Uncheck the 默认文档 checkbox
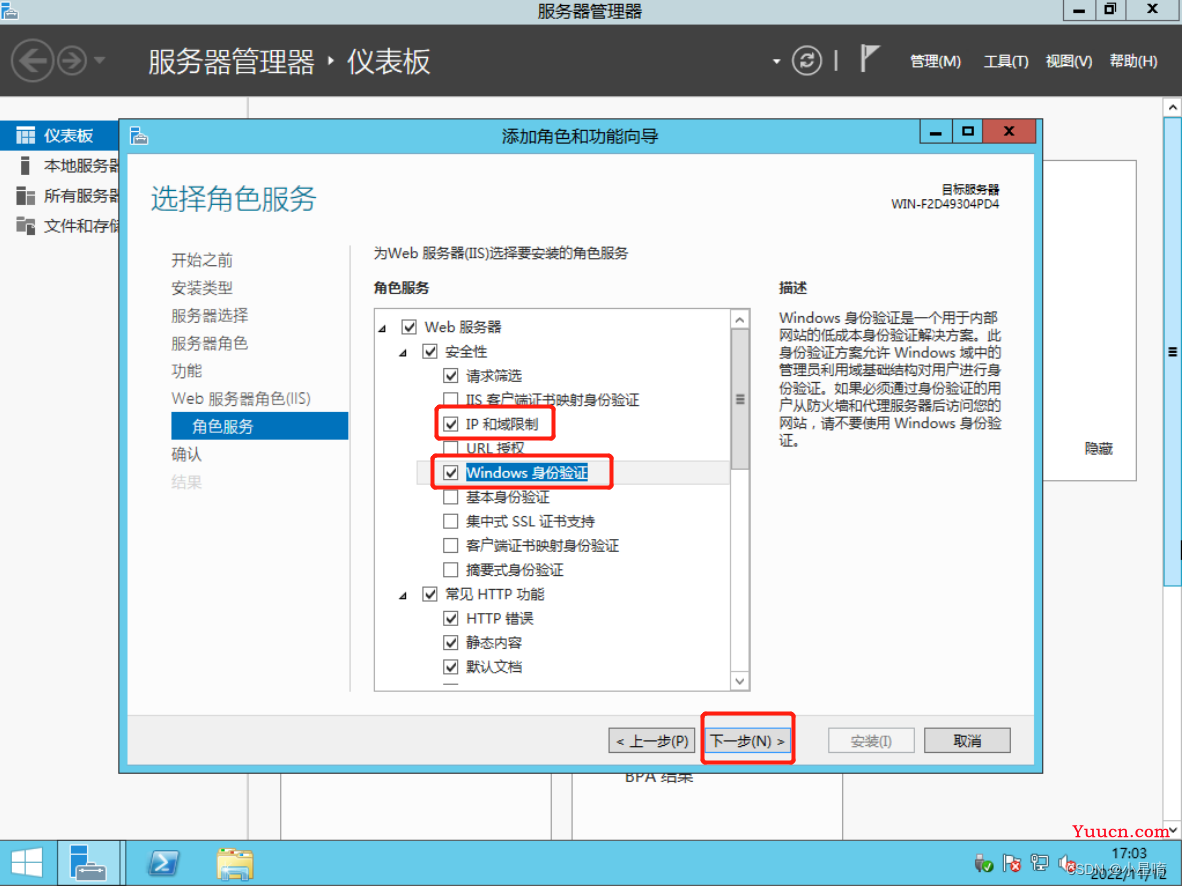 tap(451, 667)
